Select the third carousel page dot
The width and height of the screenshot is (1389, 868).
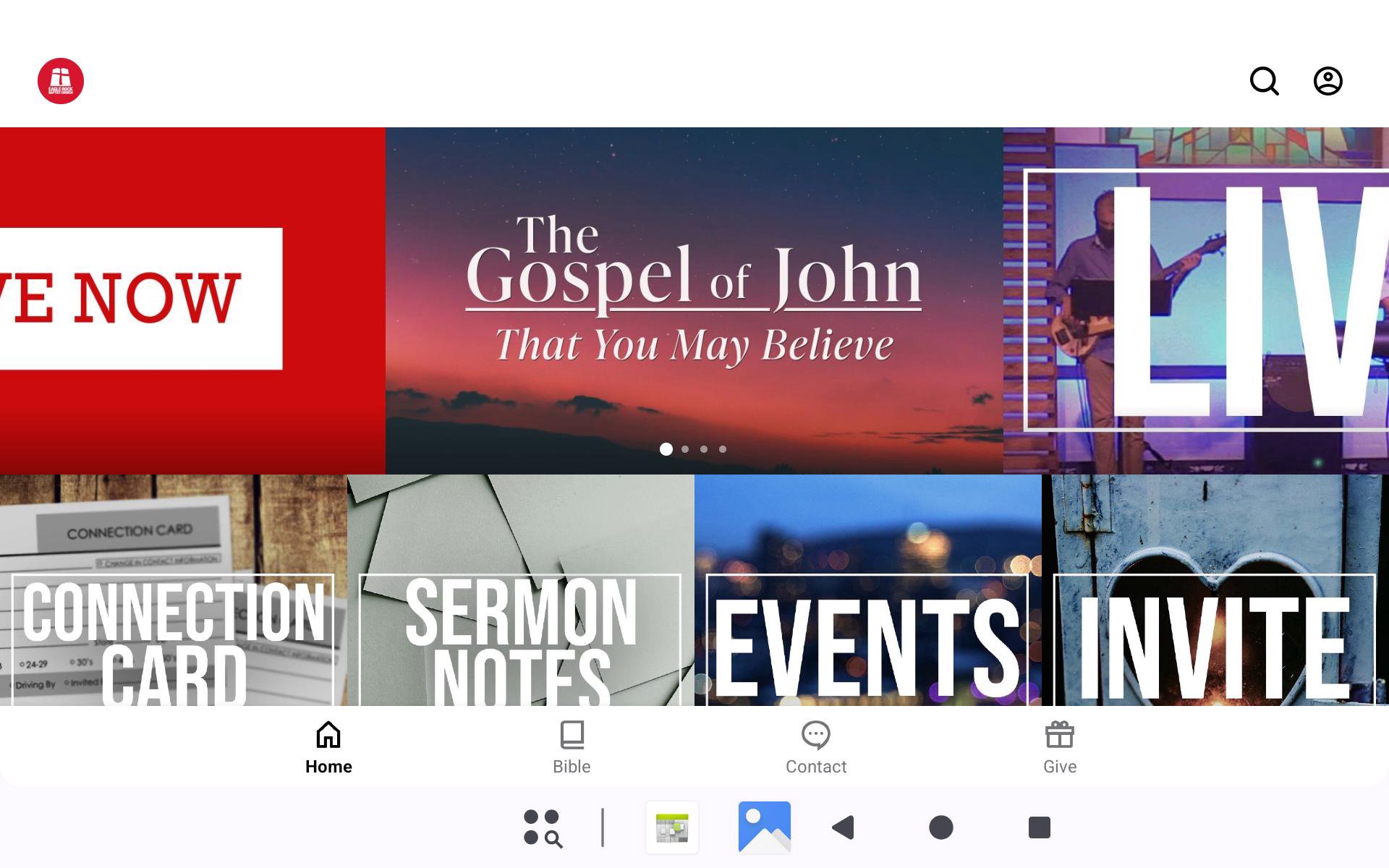[x=704, y=449]
